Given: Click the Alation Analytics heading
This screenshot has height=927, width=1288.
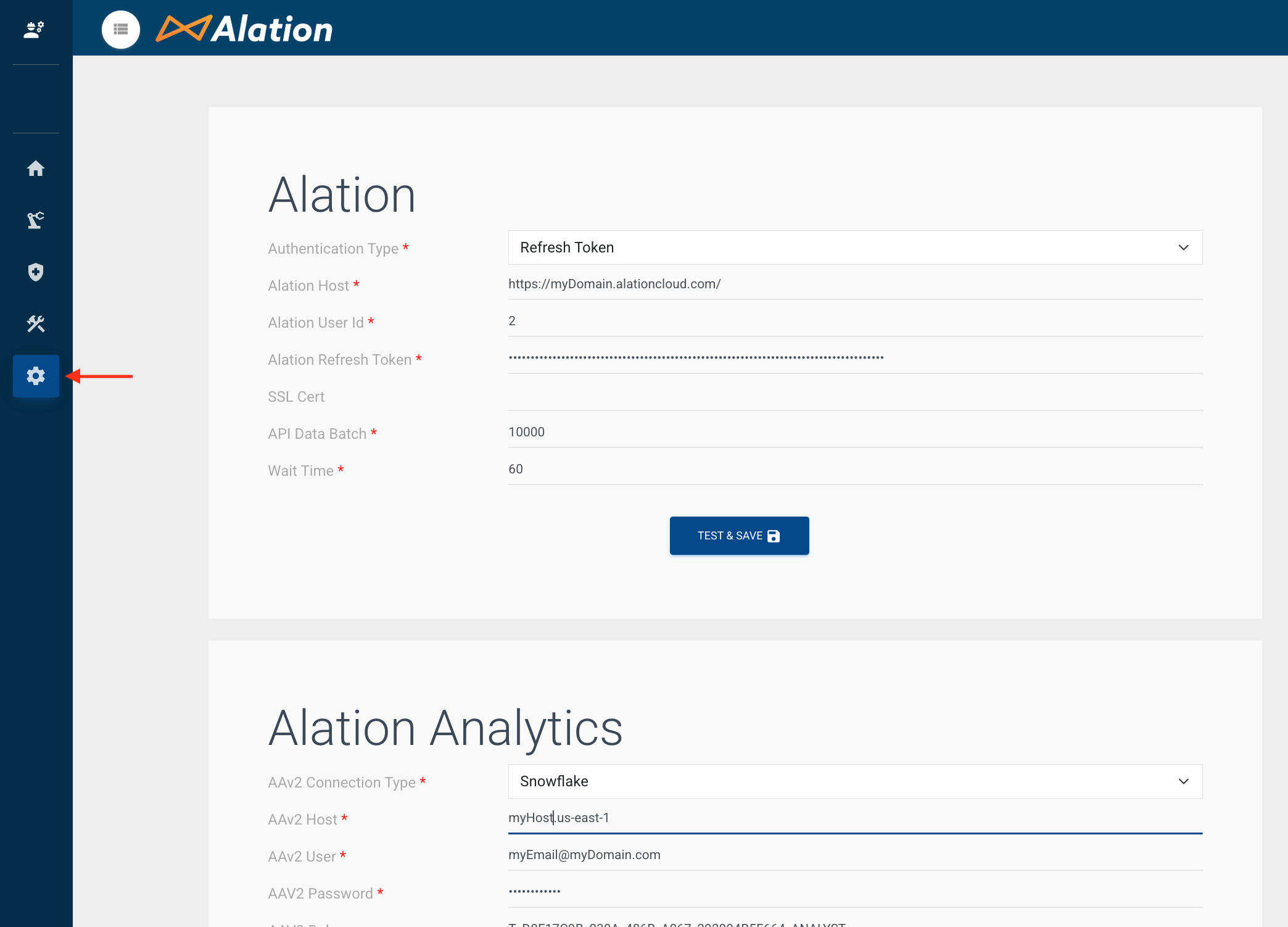Looking at the screenshot, I should (x=445, y=728).
